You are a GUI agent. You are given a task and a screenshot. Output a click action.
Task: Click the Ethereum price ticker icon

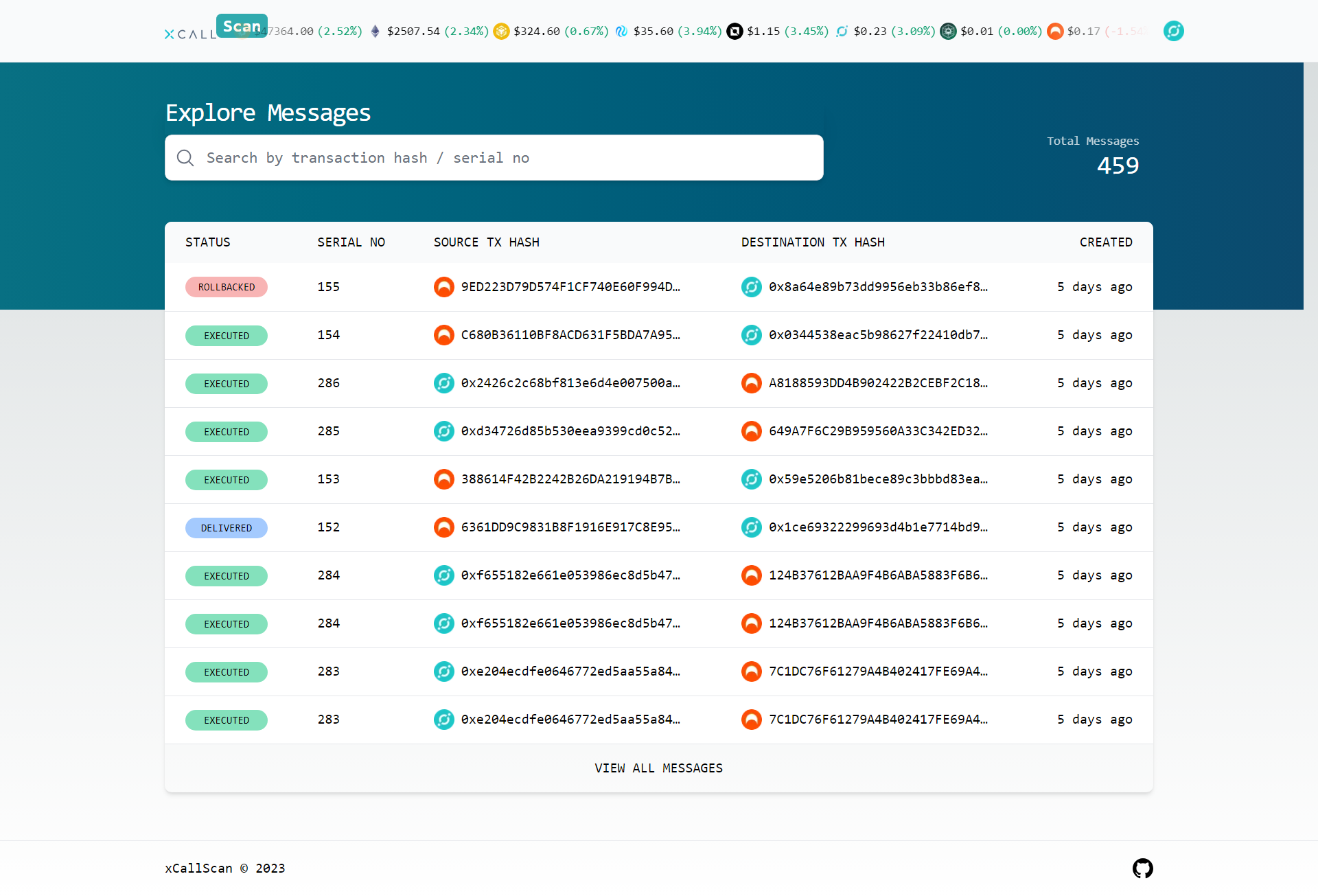tap(375, 32)
